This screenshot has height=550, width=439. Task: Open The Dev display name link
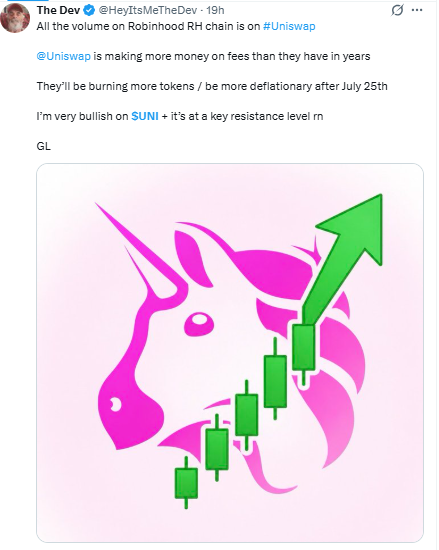point(58,11)
